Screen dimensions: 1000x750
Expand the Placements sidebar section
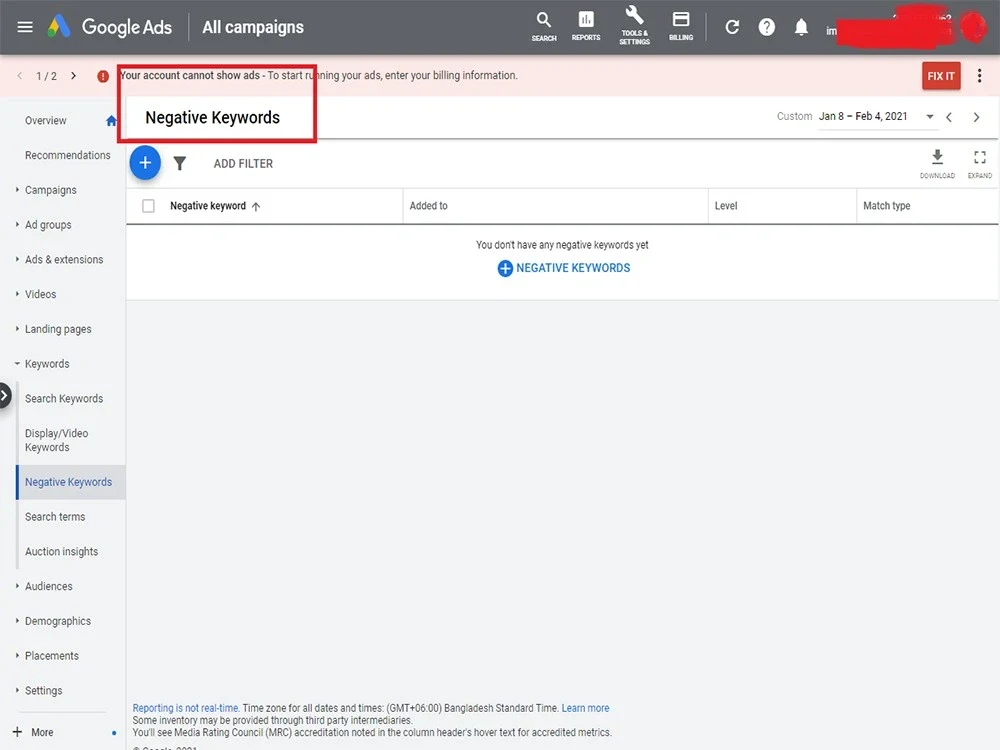pyautogui.click(x=17, y=655)
